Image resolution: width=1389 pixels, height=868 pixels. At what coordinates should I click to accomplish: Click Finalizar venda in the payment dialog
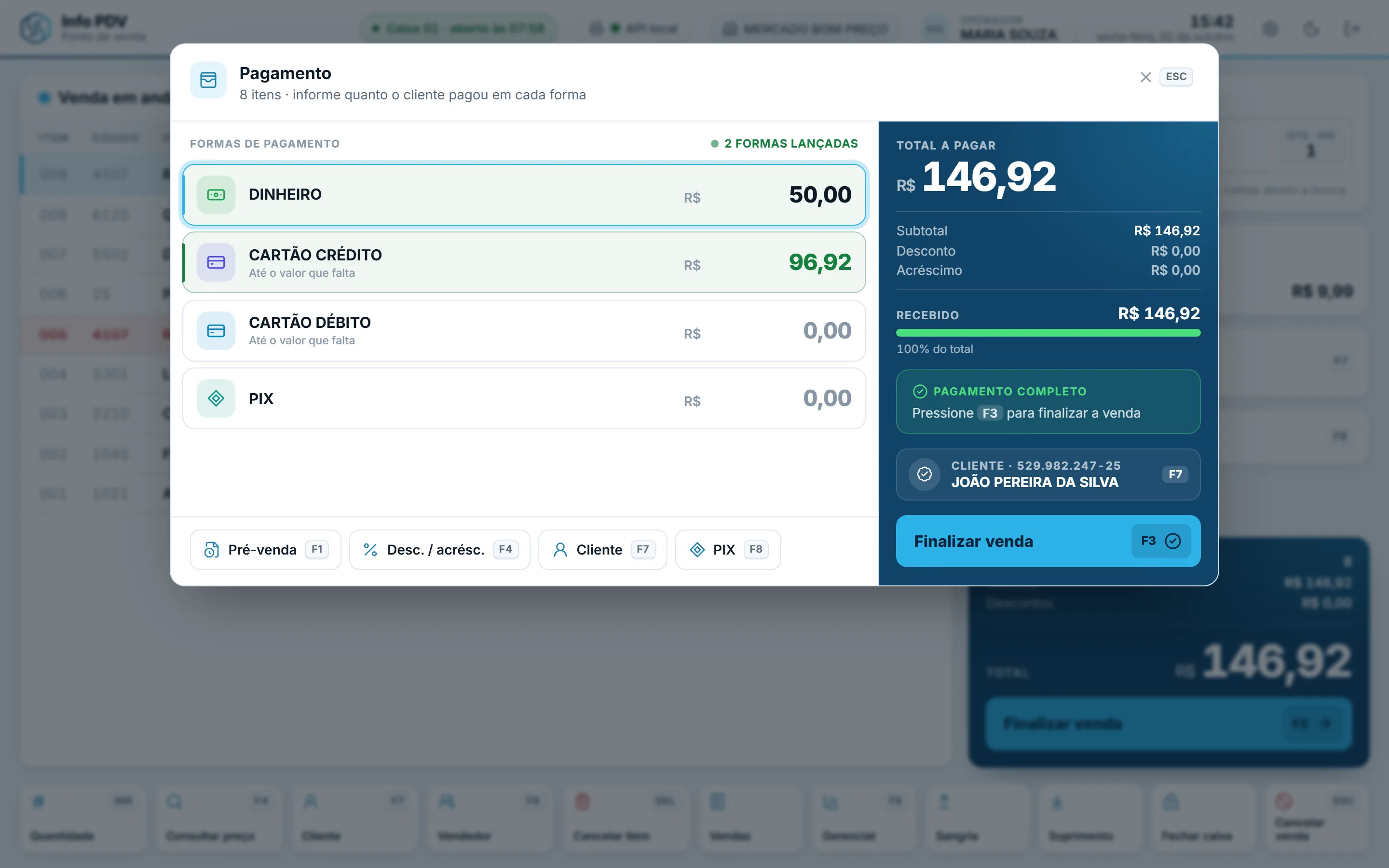pos(1048,541)
